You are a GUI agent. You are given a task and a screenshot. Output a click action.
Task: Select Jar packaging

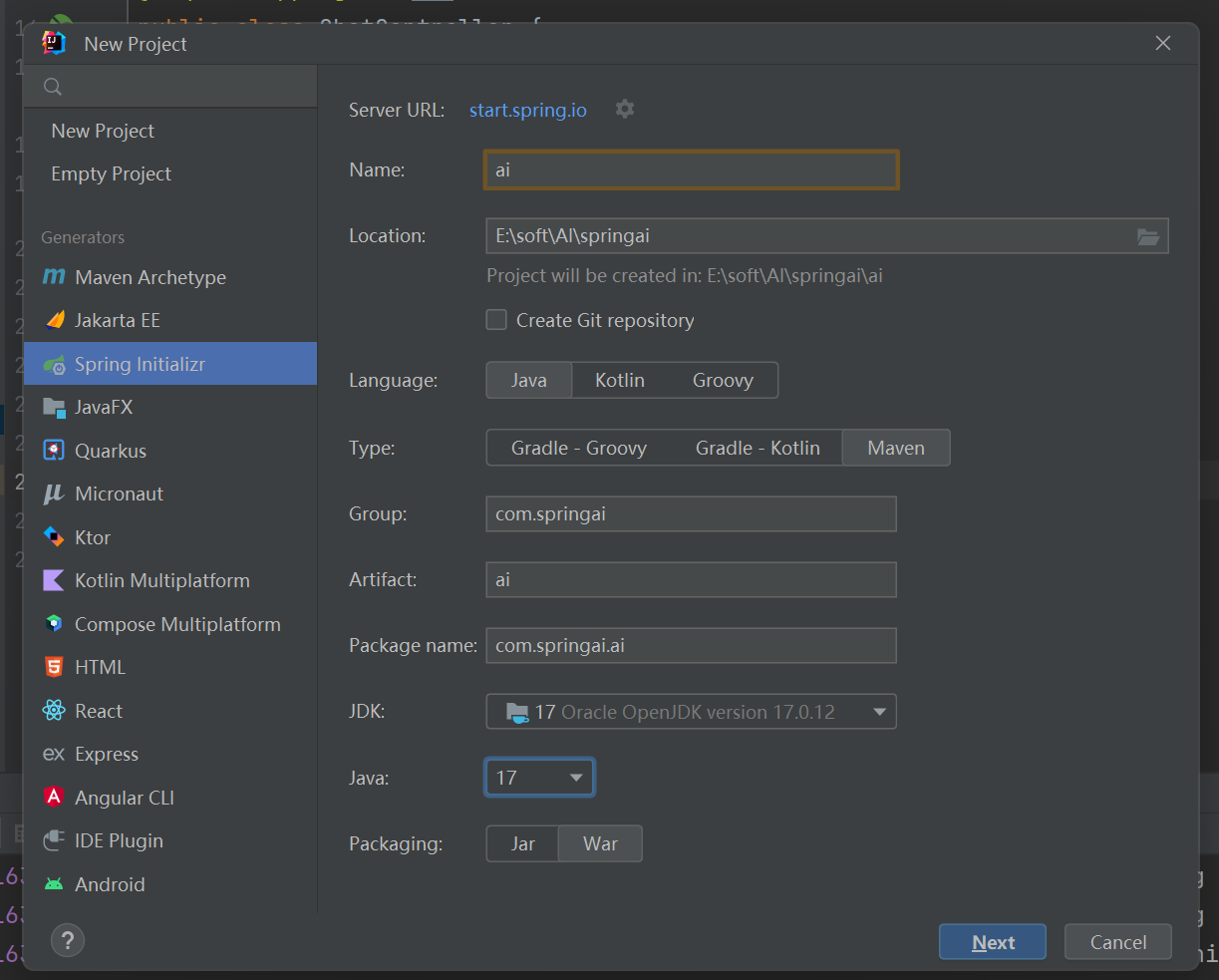click(x=523, y=843)
